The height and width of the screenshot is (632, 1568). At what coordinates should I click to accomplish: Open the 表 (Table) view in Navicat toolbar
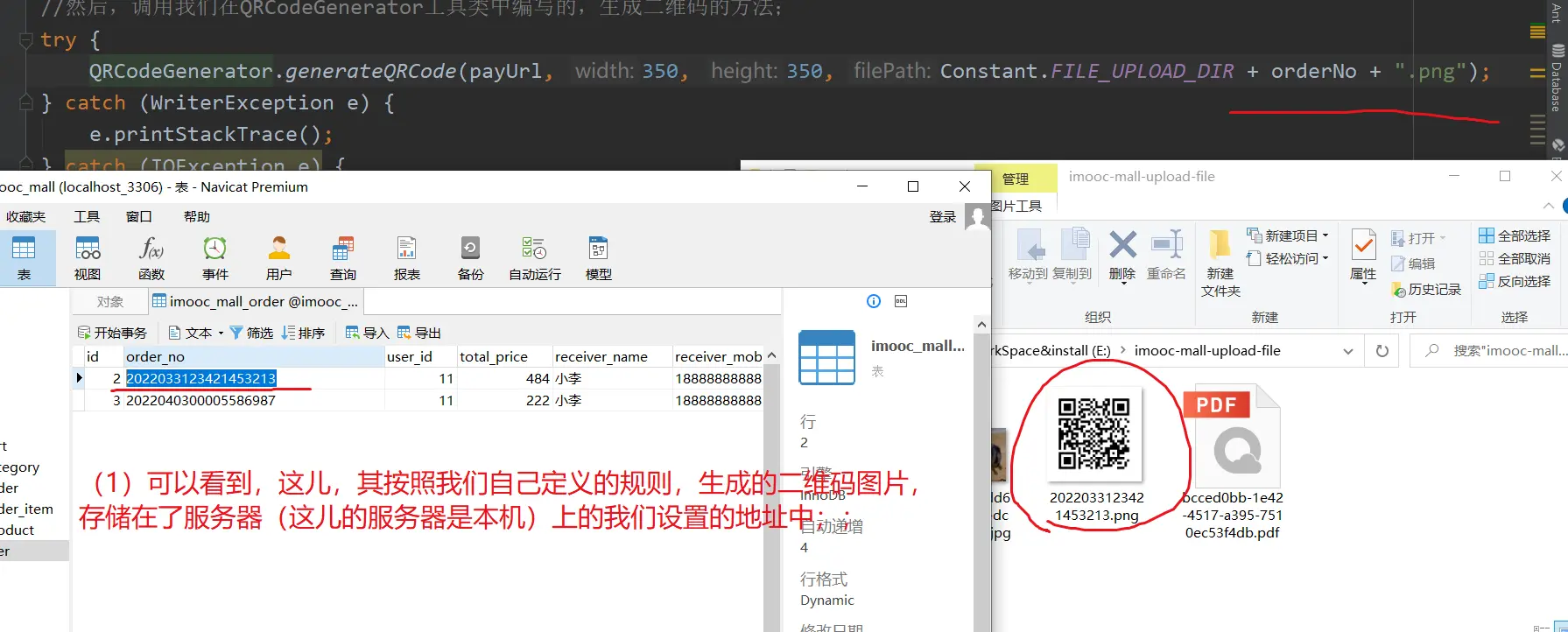(24, 258)
